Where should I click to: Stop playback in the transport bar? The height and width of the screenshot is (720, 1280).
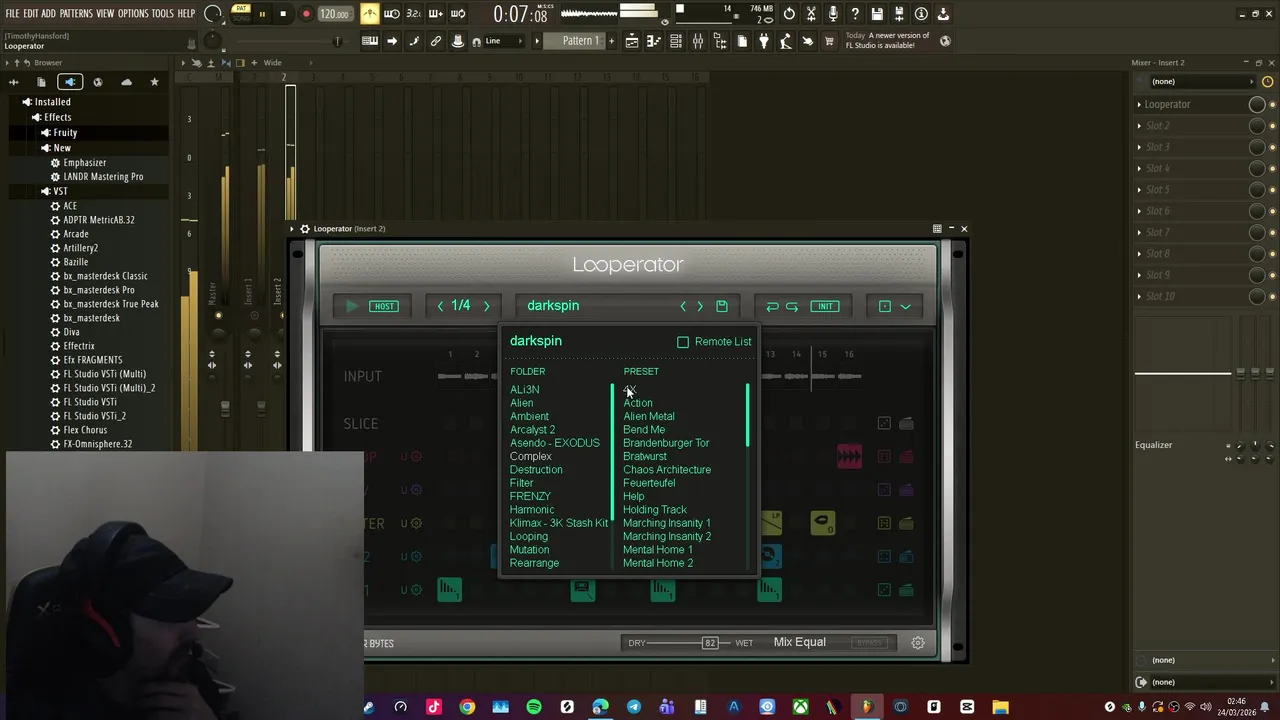283,14
